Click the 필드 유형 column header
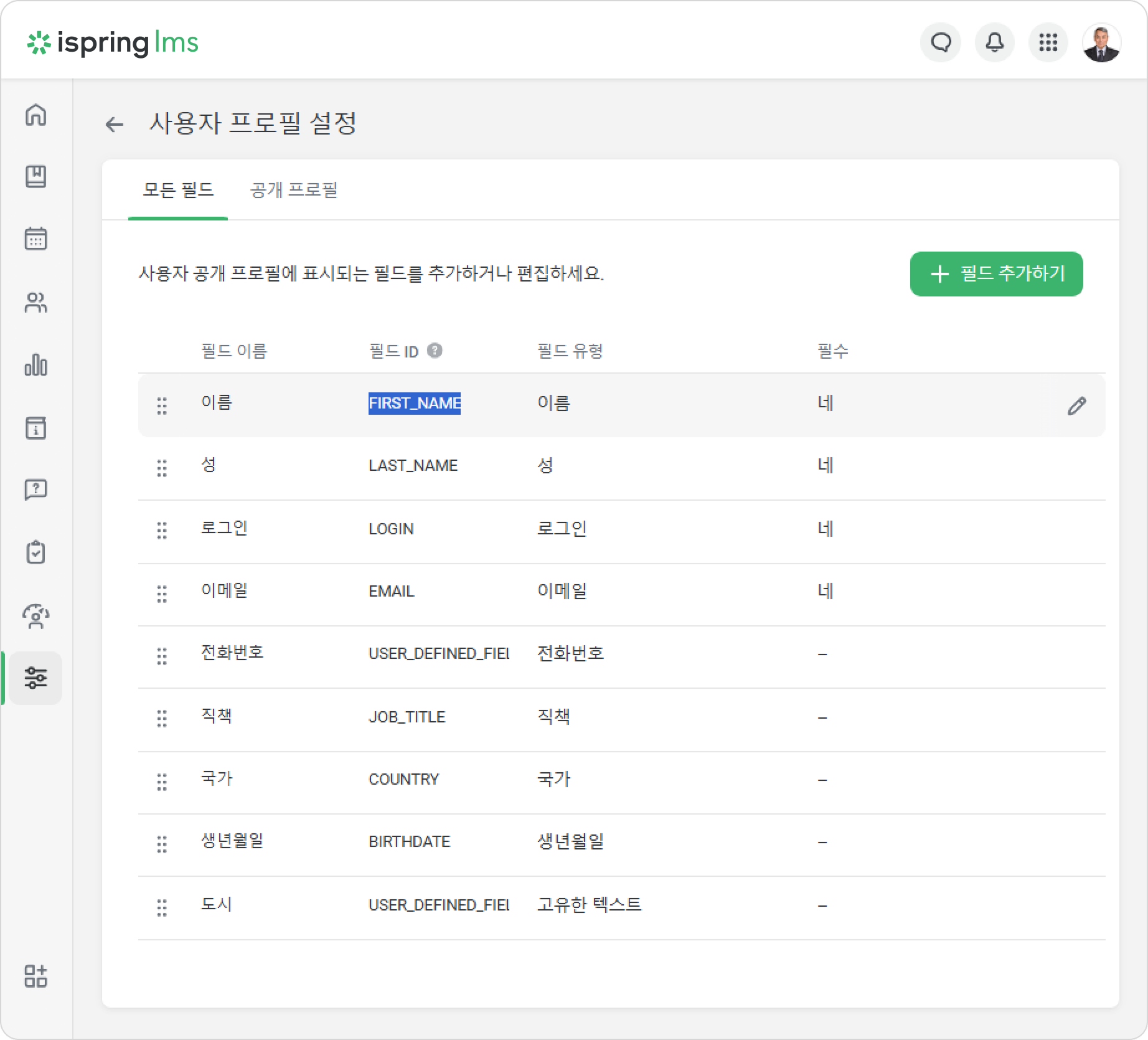Viewport: 1148px width, 1040px height. click(x=570, y=351)
